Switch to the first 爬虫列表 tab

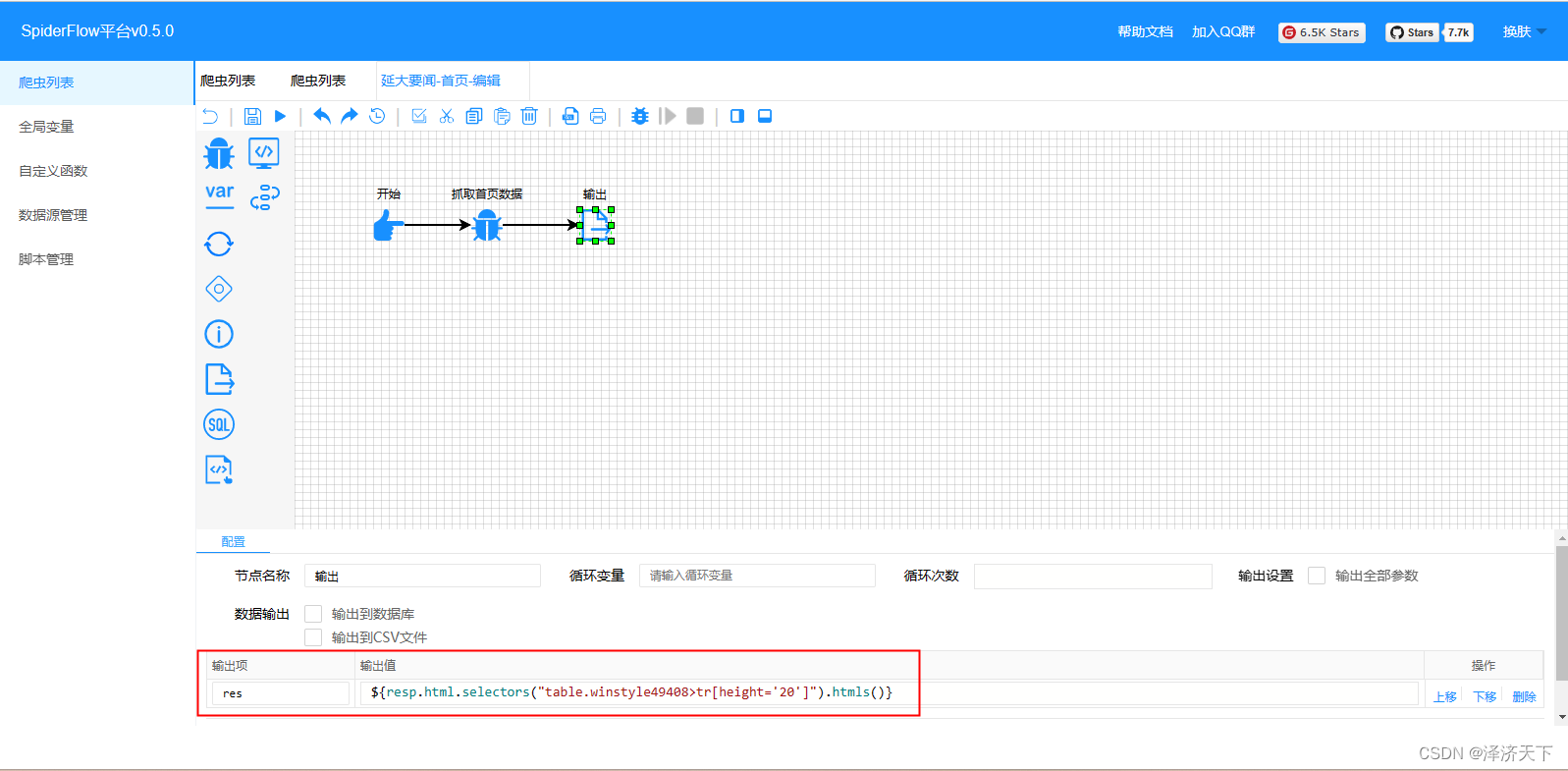228,81
